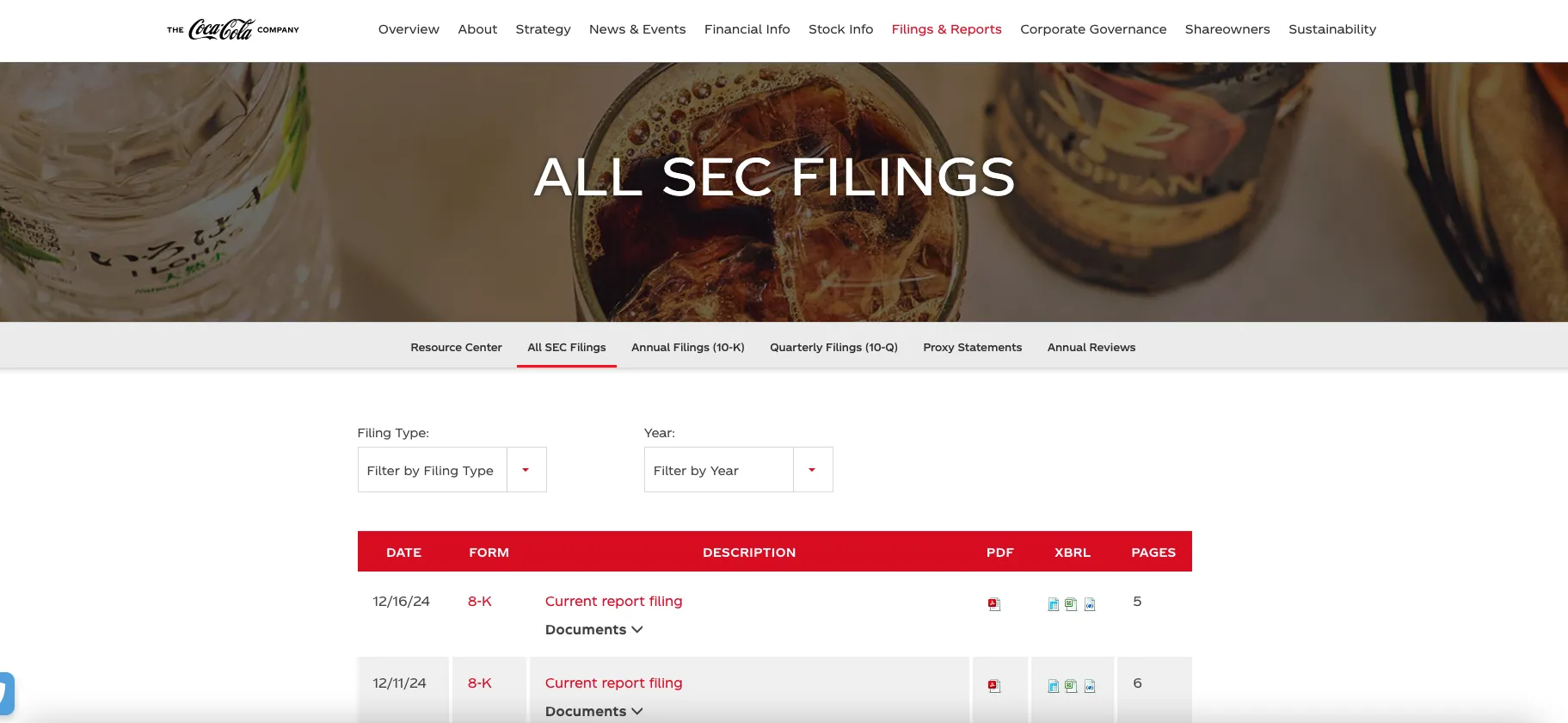Click the Filing Type: label
The width and height of the screenshot is (1568, 723).
pyautogui.click(x=393, y=433)
